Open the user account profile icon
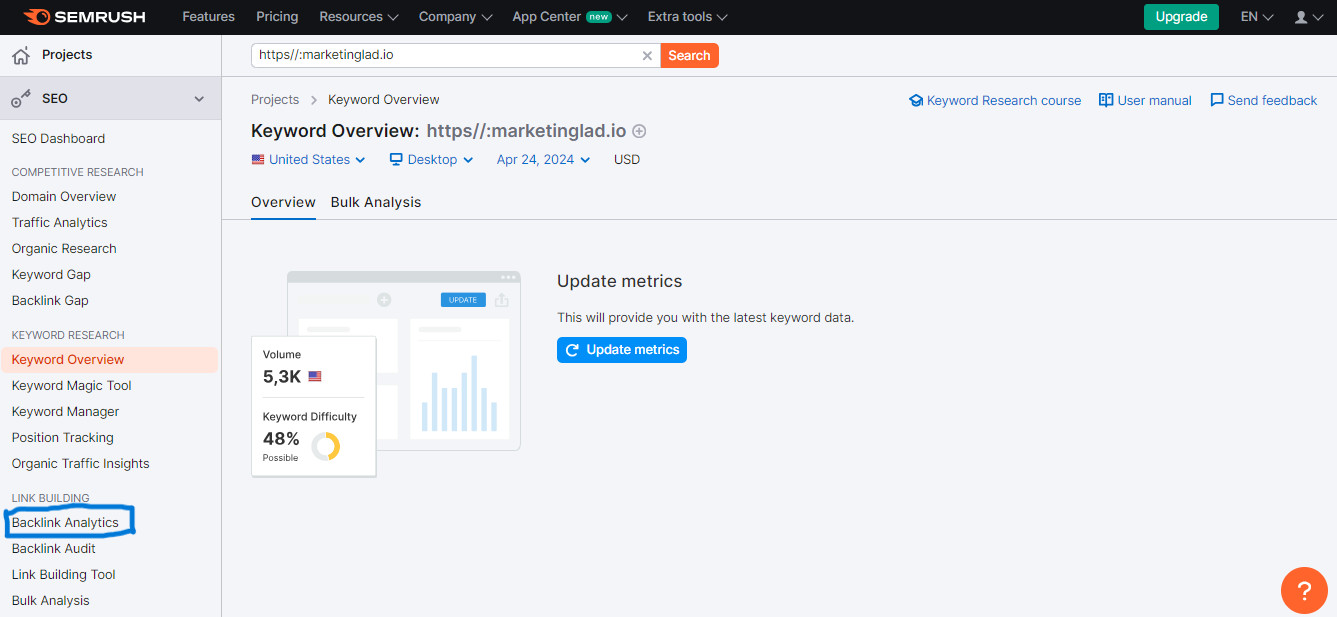This screenshot has height=617, width=1337. point(1301,17)
